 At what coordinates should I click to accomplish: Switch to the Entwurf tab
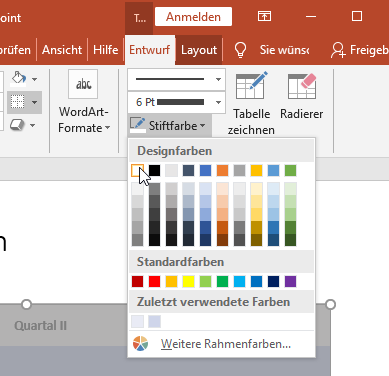(150, 50)
